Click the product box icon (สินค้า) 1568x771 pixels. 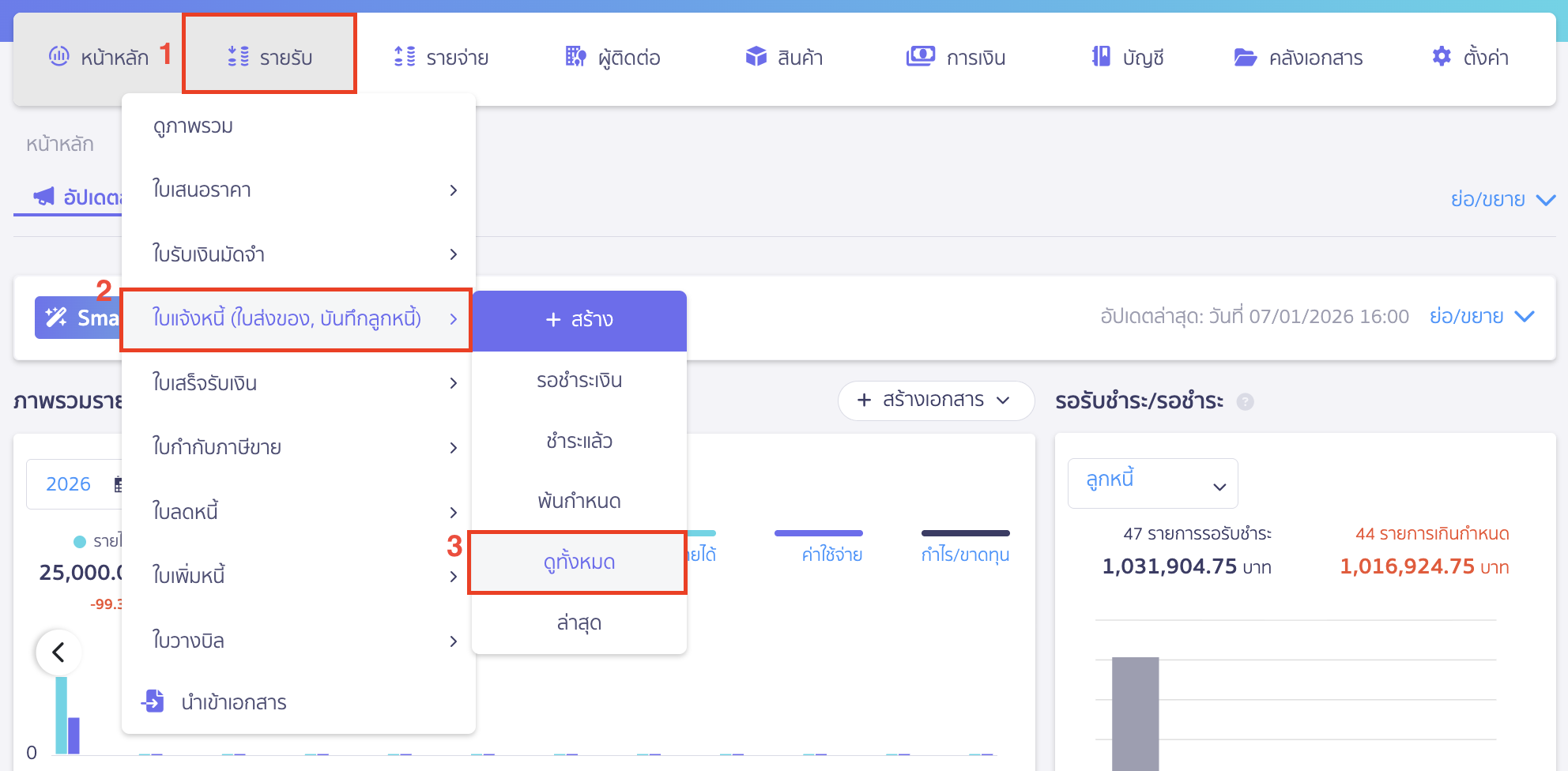(756, 57)
